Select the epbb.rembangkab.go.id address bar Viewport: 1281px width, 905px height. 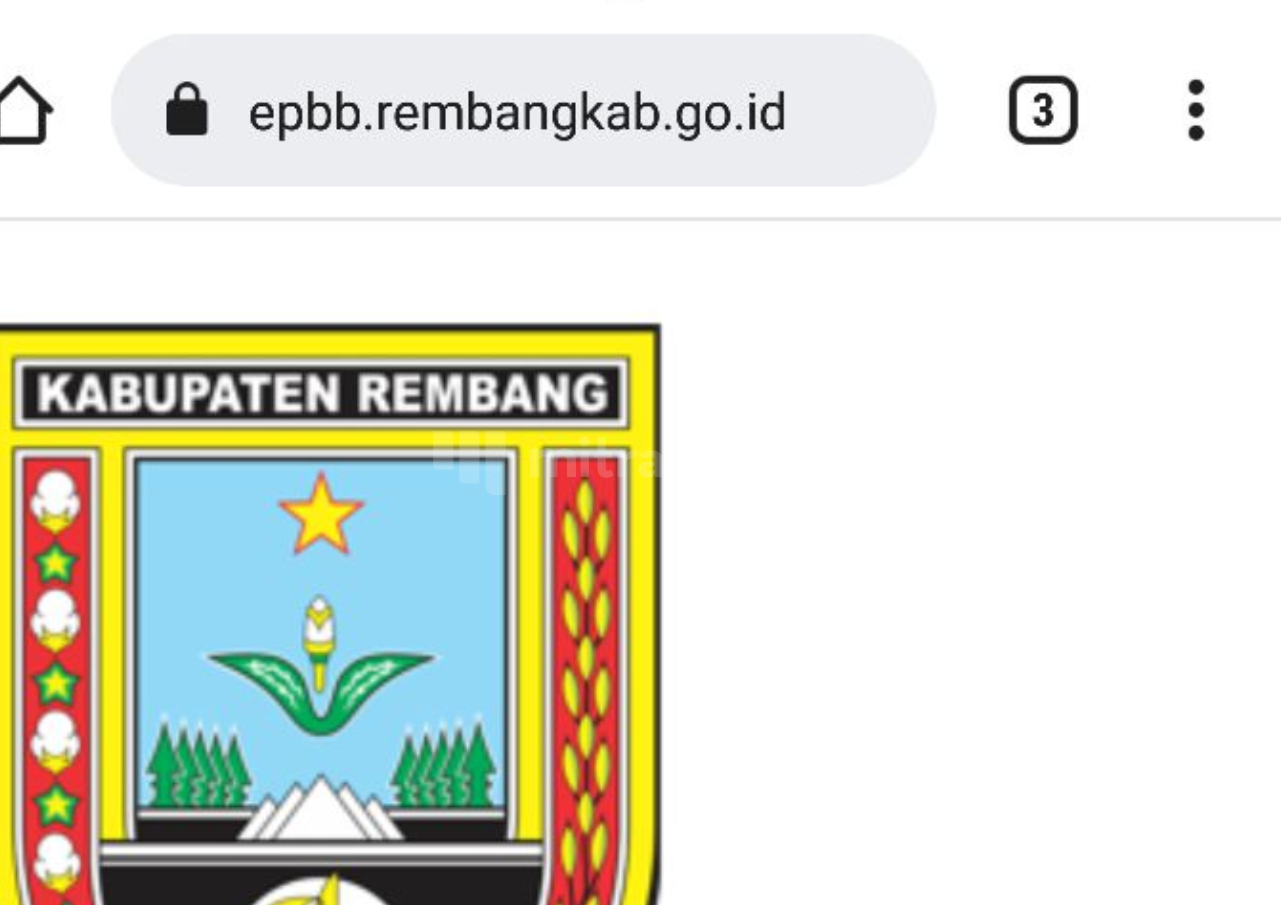(x=523, y=110)
